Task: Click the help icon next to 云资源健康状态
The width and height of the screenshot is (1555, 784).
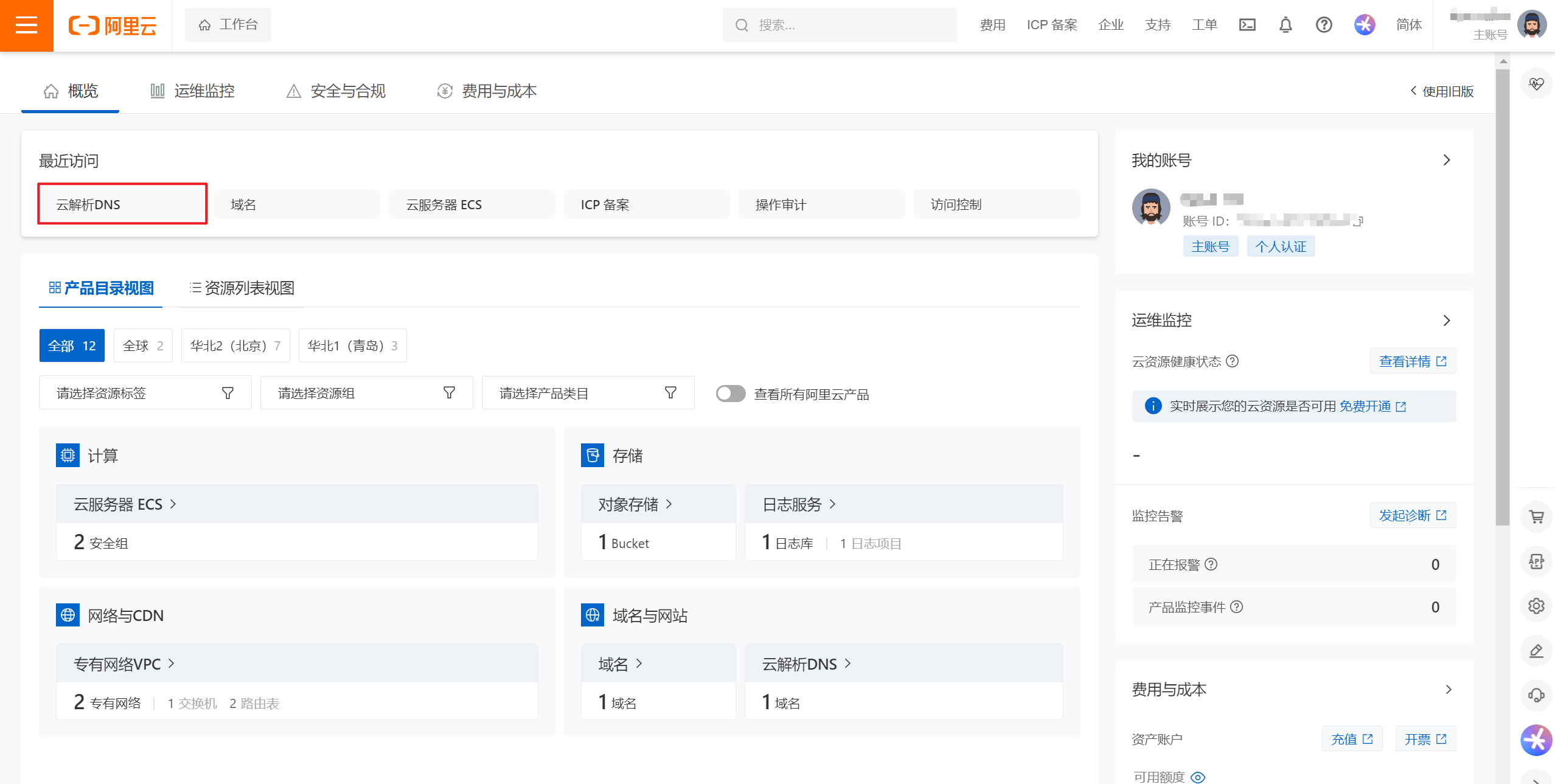Action: 1232,361
